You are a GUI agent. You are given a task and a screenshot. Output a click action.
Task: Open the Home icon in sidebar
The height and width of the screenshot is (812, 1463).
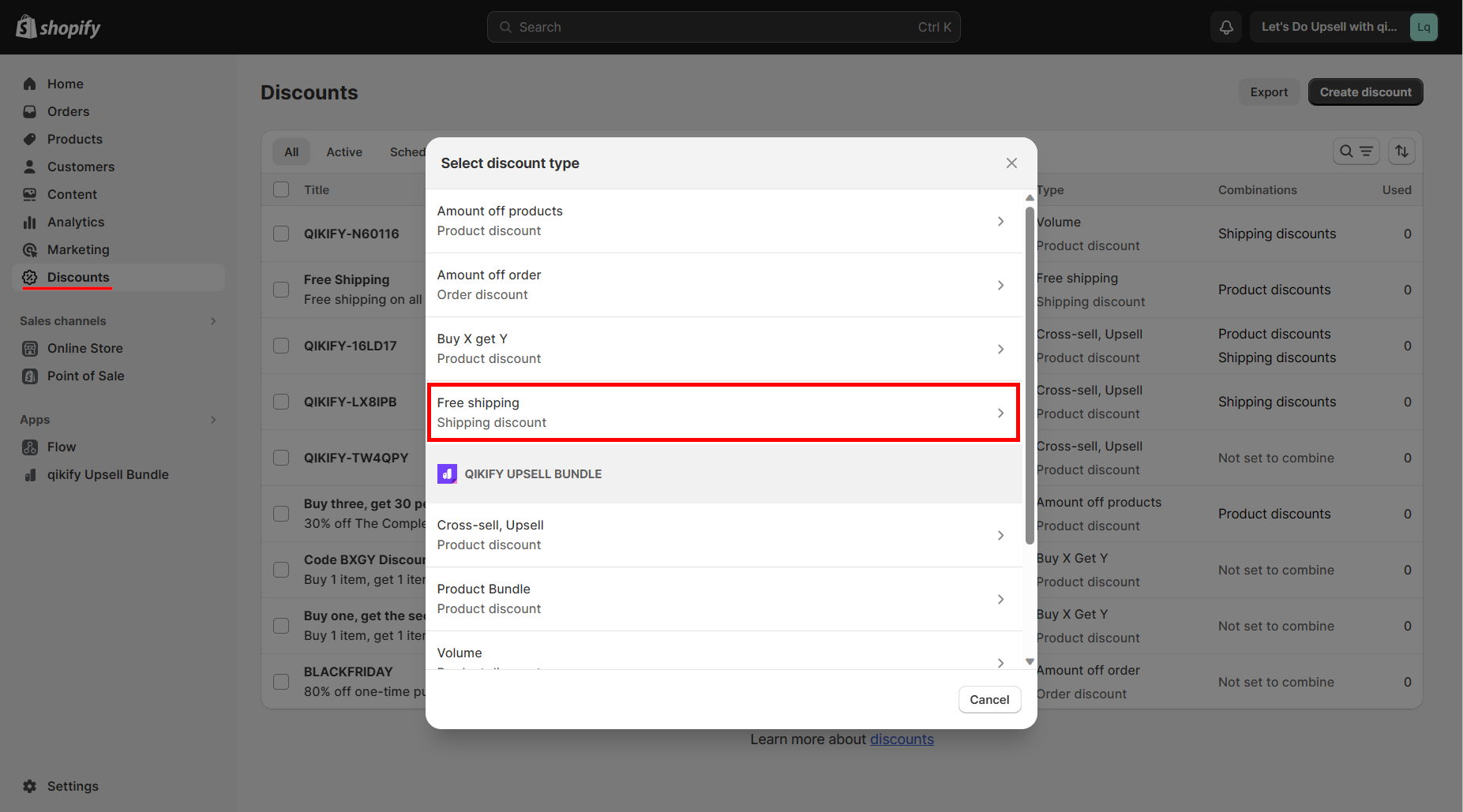tap(30, 84)
